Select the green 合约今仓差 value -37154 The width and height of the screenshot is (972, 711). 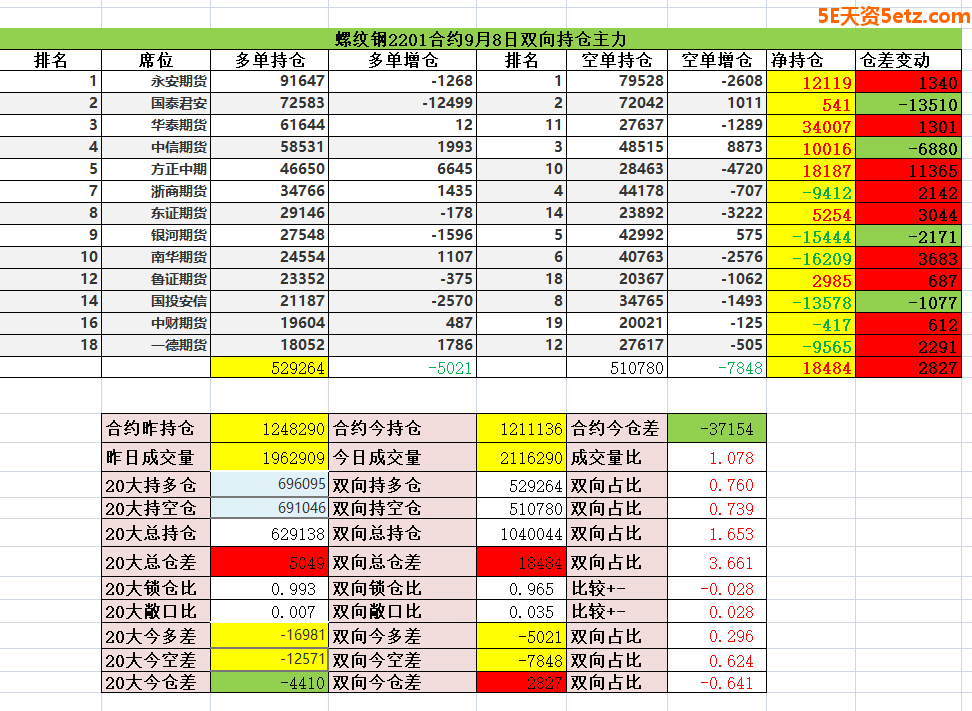pyautogui.click(x=716, y=429)
